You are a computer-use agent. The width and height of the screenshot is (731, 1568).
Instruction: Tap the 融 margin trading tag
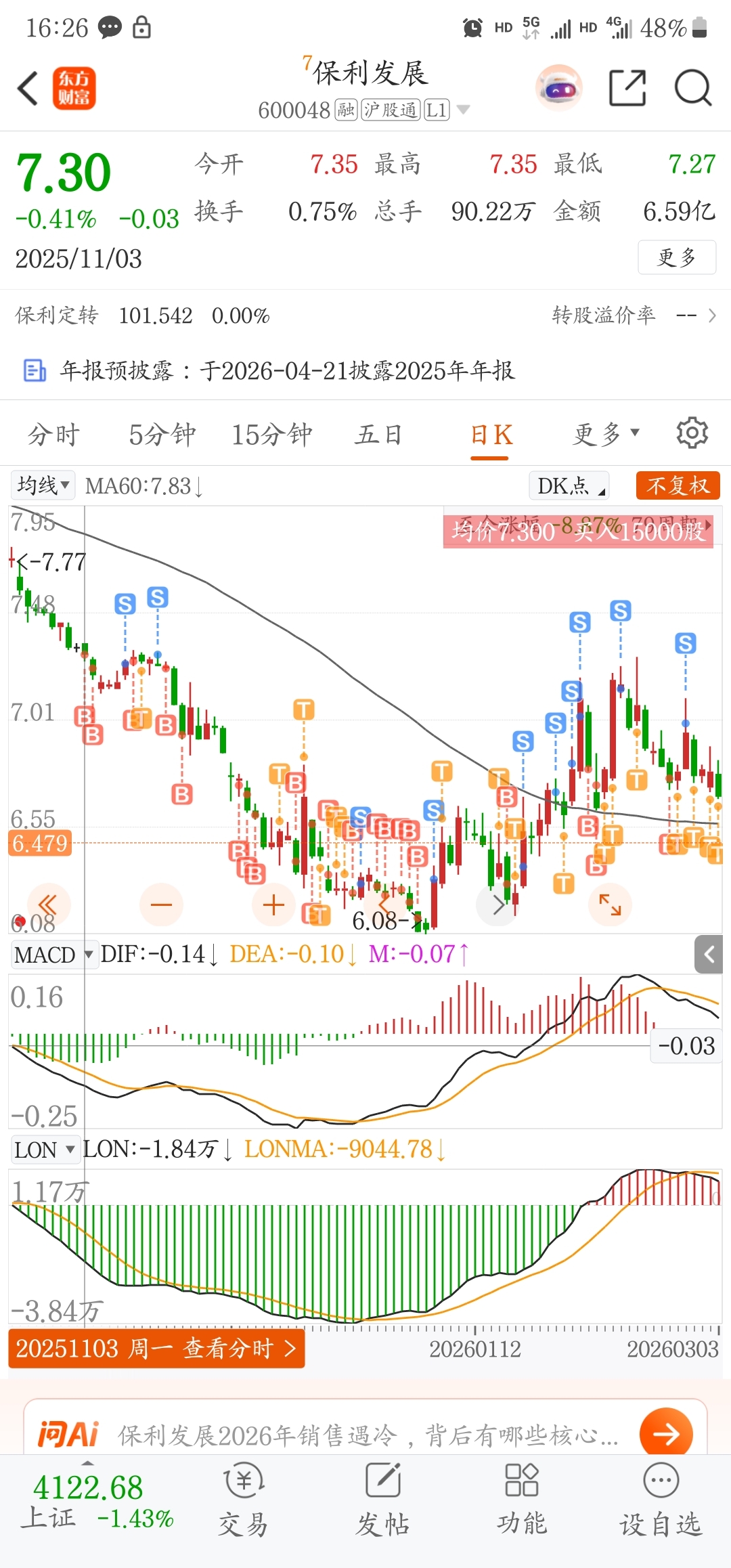click(x=346, y=110)
